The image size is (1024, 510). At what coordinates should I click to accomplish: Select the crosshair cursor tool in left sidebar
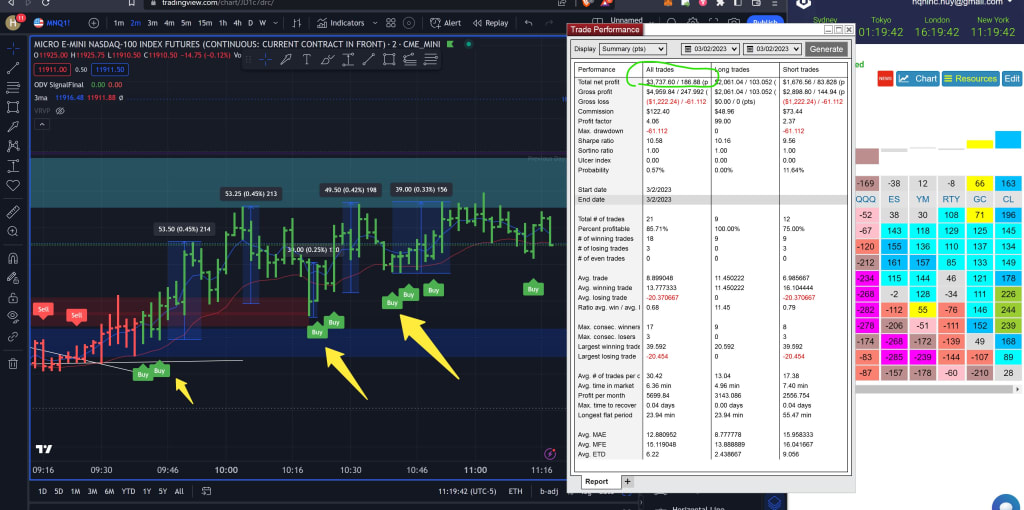click(x=13, y=48)
